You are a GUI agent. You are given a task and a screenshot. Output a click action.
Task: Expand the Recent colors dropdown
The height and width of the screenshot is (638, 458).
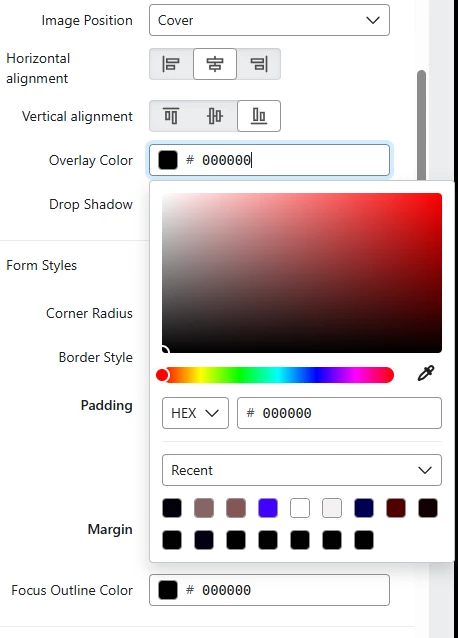[302, 470]
